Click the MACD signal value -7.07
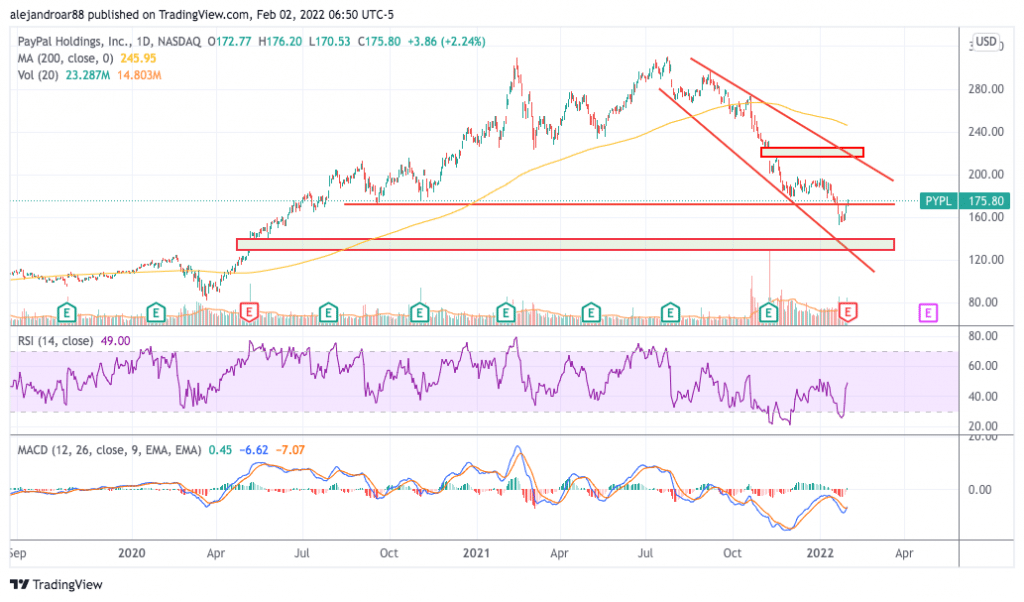The image size is (1024, 602). point(290,450)
